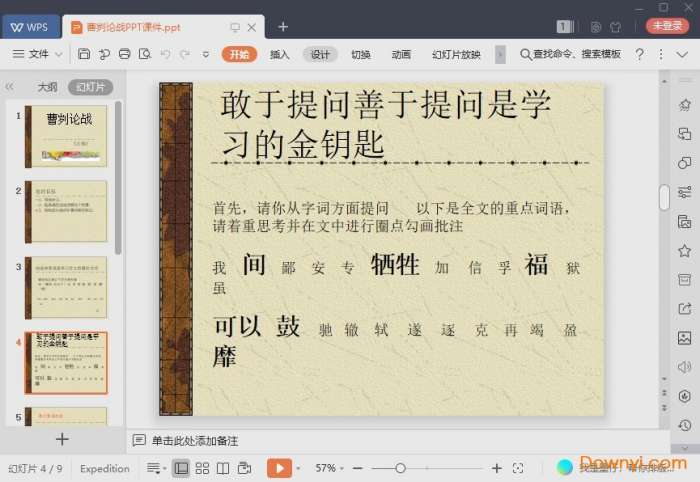Screen dimensions: 700x482
Task: Collapse the ribbon with the chevron
Action: (x=682, y=54)
